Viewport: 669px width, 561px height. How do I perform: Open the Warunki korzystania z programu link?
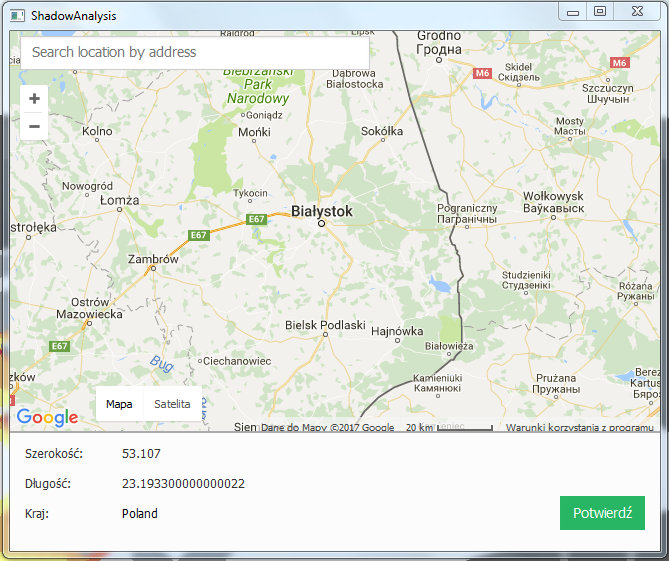click(x=579, y=428)
